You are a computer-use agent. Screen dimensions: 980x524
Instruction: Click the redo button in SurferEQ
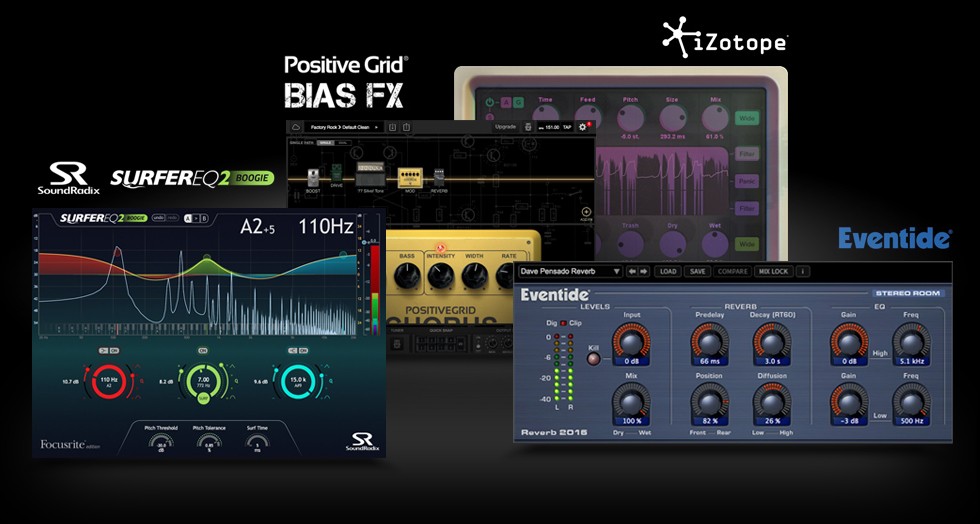[172, 218]
